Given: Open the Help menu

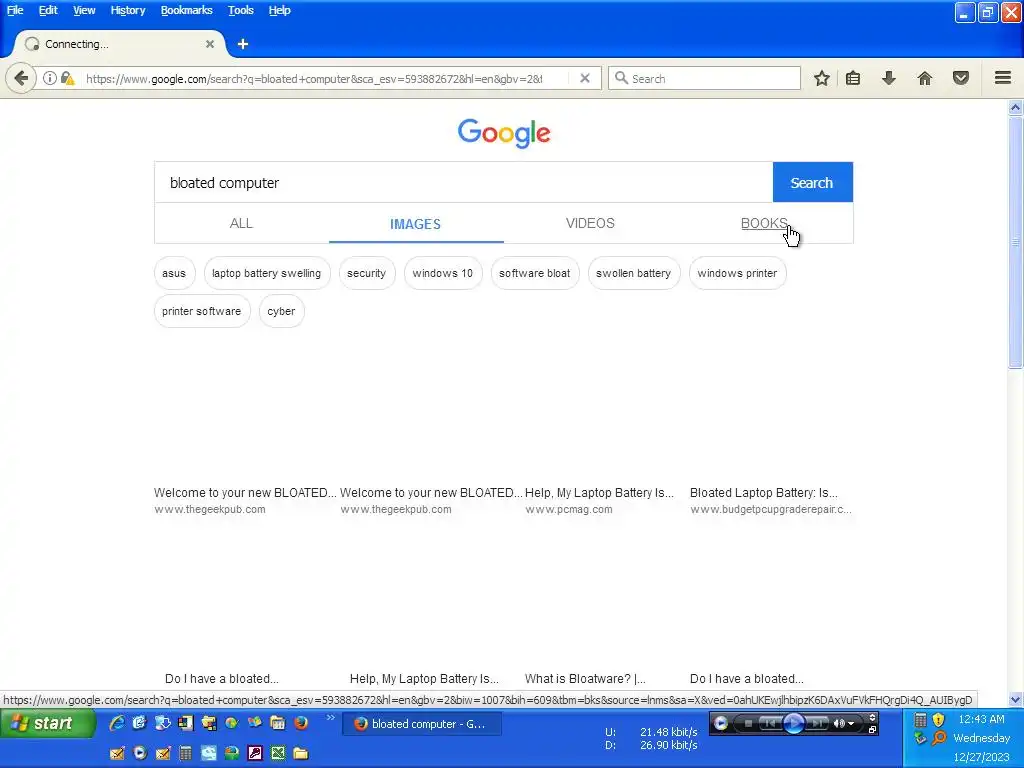Looking at the screenshot, I should click(x=280, y=10).
